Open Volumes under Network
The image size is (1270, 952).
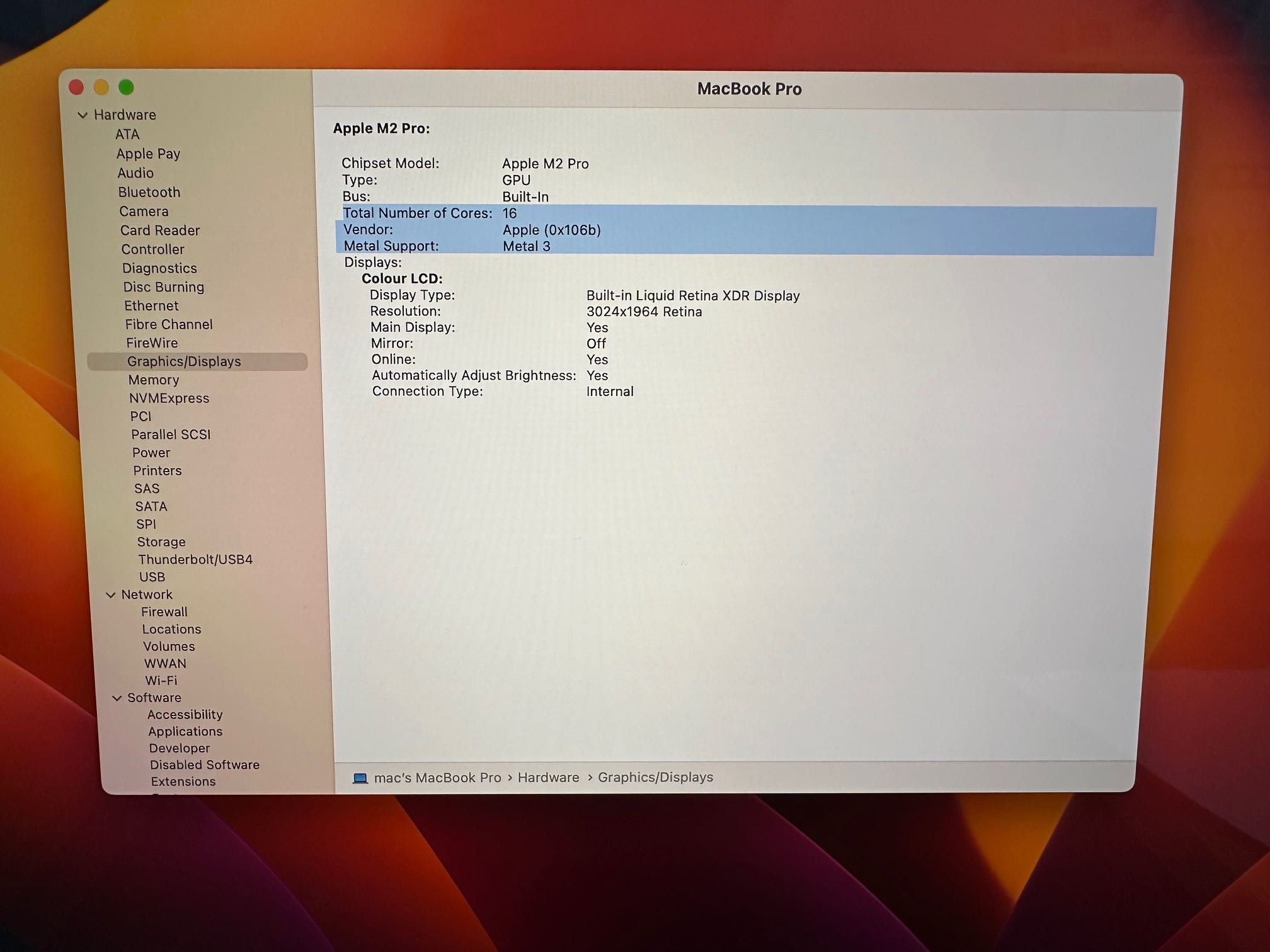point(169,646)
